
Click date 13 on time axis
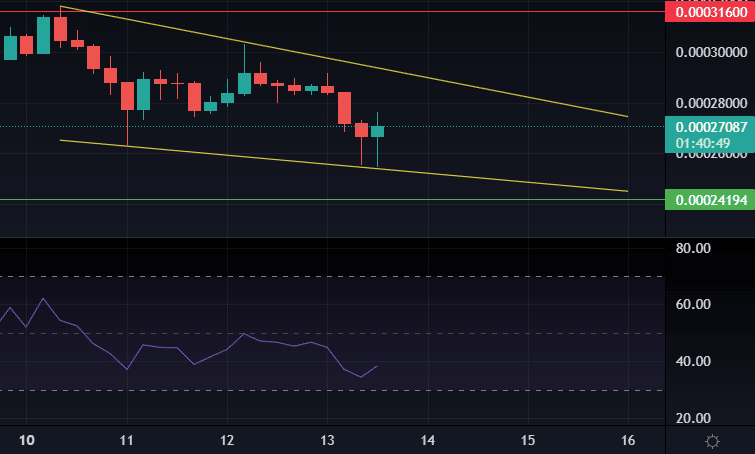coord(327,440)
